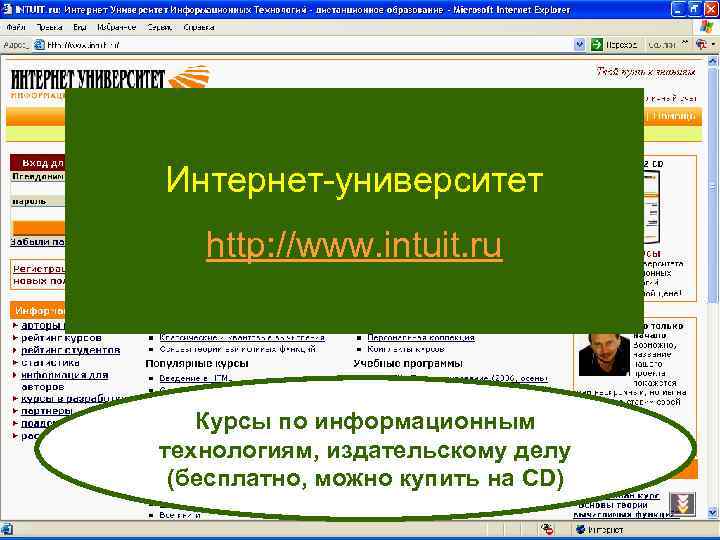Click the vertical scrollbar thumb

pos(713,186)
